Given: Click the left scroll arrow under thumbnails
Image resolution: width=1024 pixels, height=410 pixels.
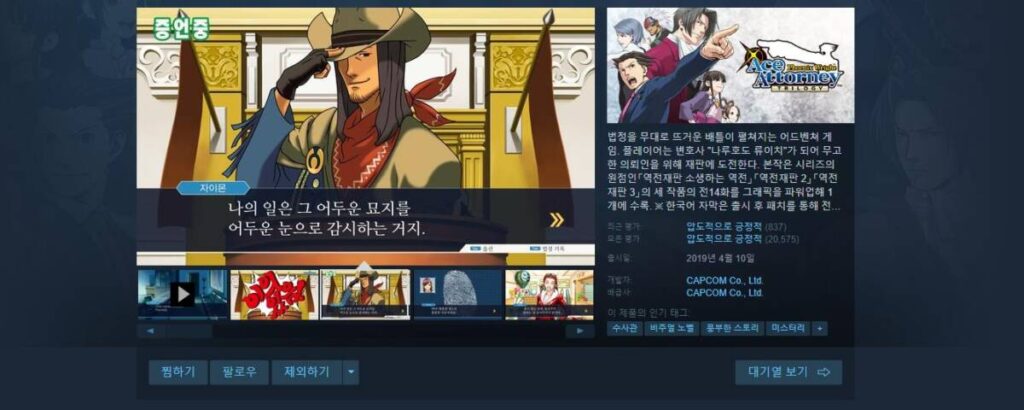Looking at the screenshot, I should (x=151, y=331).
